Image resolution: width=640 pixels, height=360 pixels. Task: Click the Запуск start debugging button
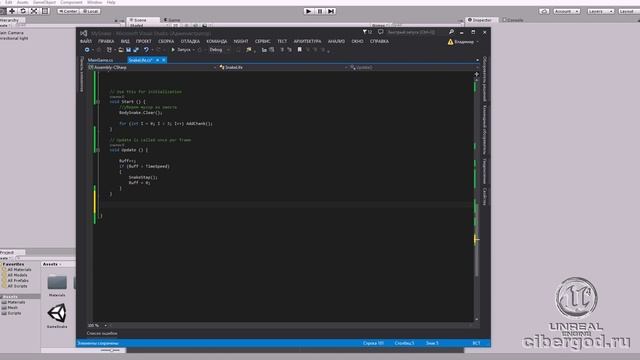(x=181, y=50)
